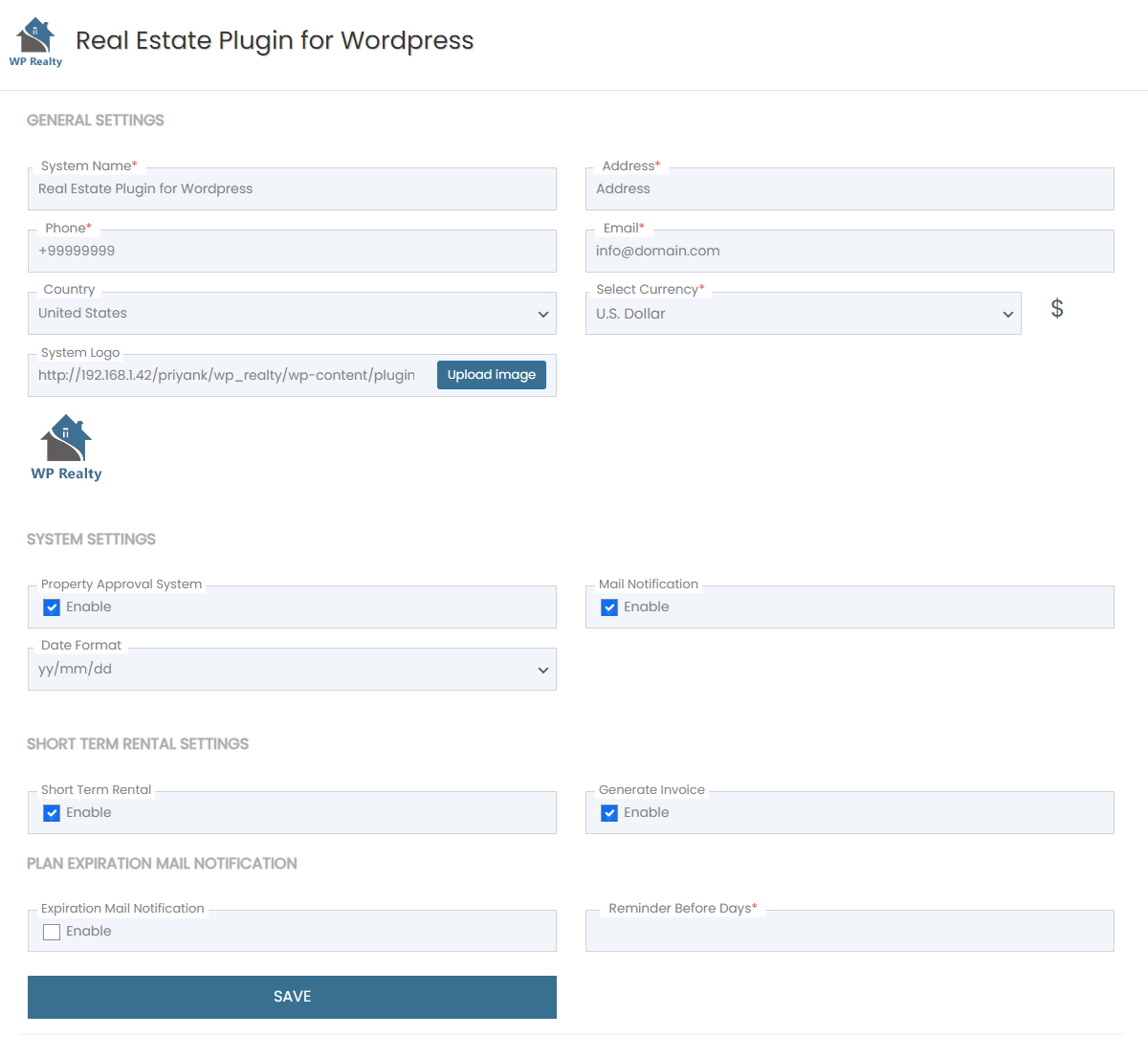The width and height of the screenshot is (1148, 1058).
Task: Enable Expiration Mail Notification checkbox
Action: click(x=52, y=932)
